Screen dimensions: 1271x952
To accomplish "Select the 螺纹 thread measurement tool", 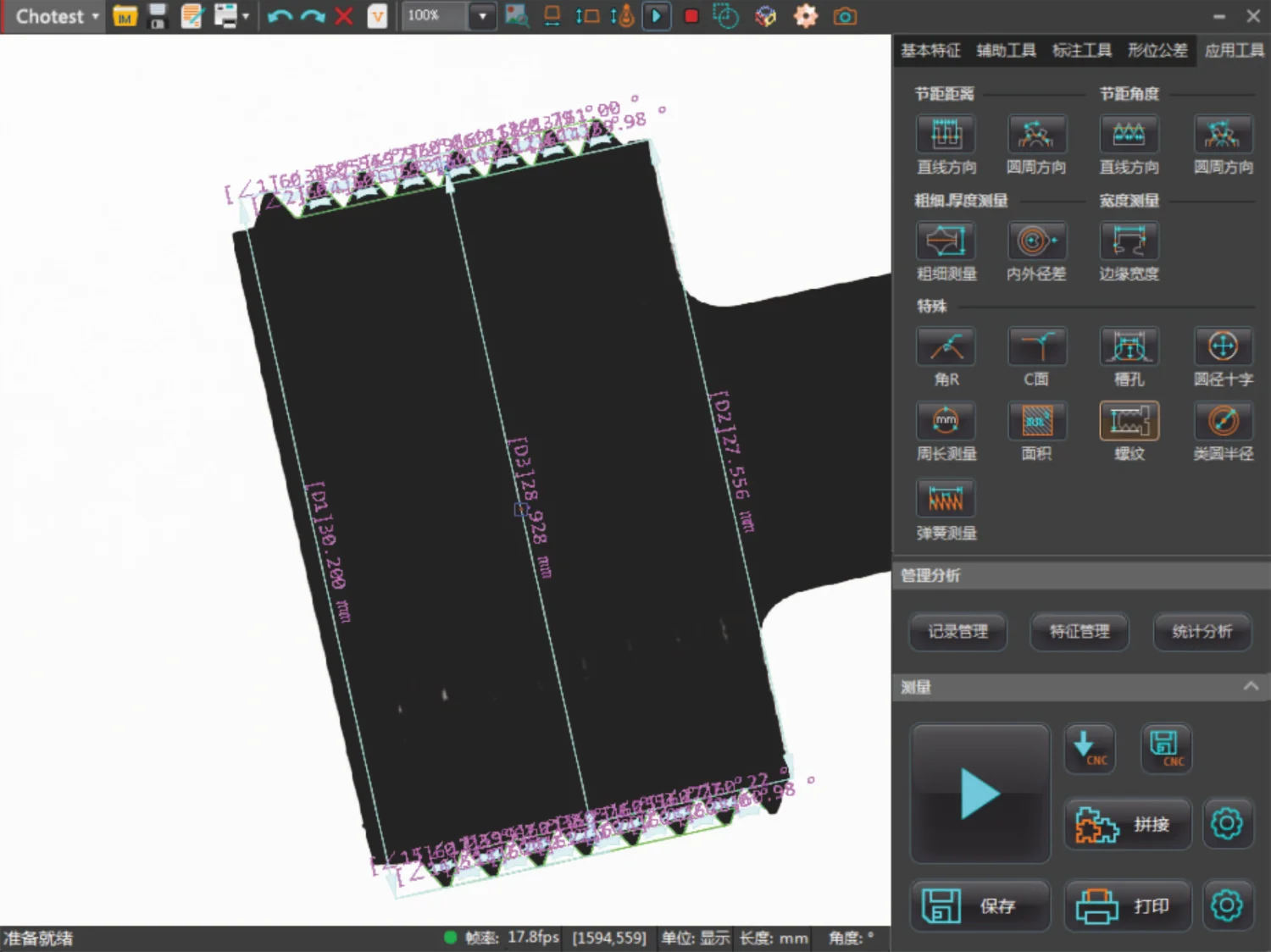I will [x=1129, y=422].
